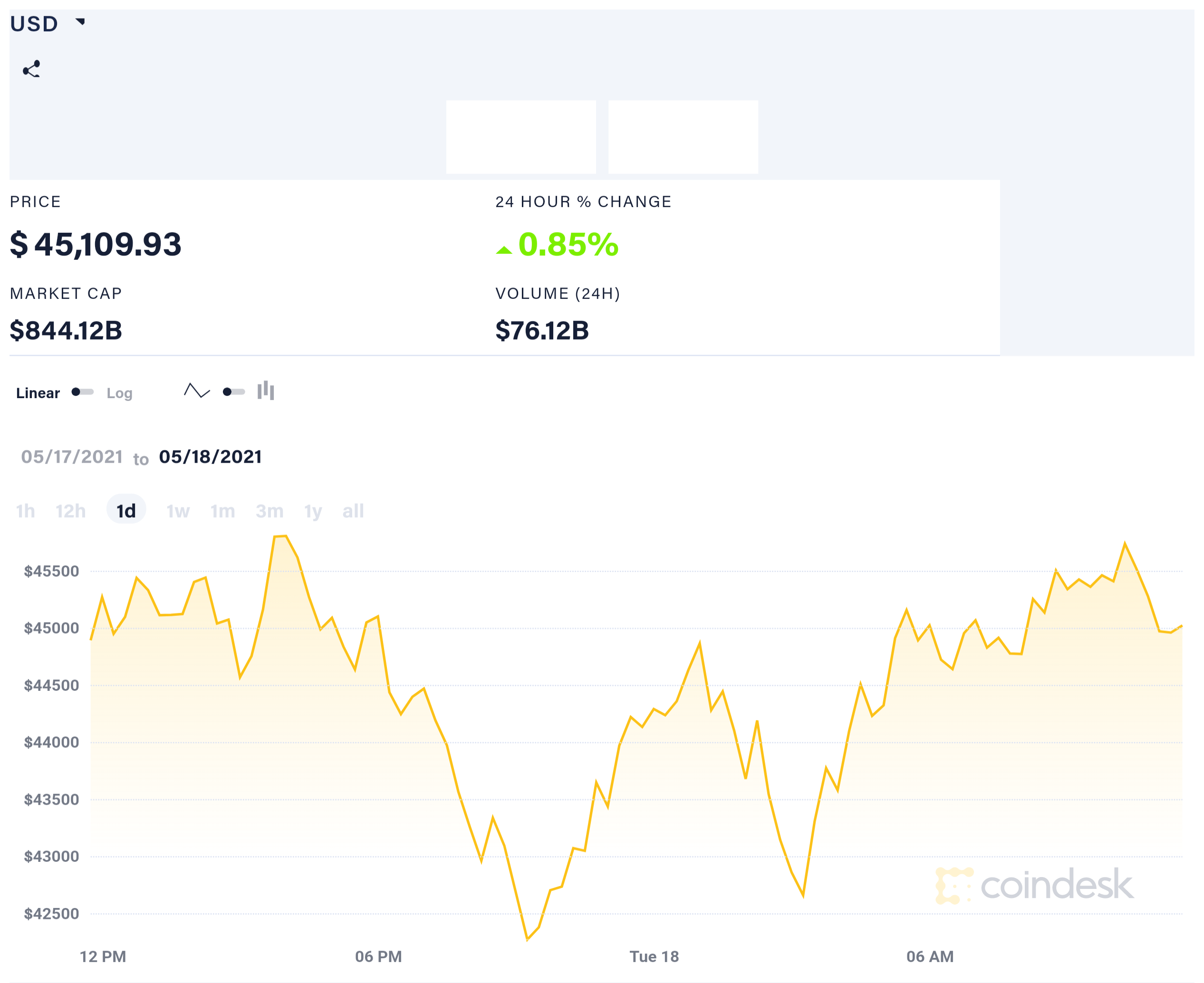The height and width of the screenshot is (983, 1204).
Task: Toggle line/candlestick chart type switch
Action: pyautogui.click(x=233, y=392)
